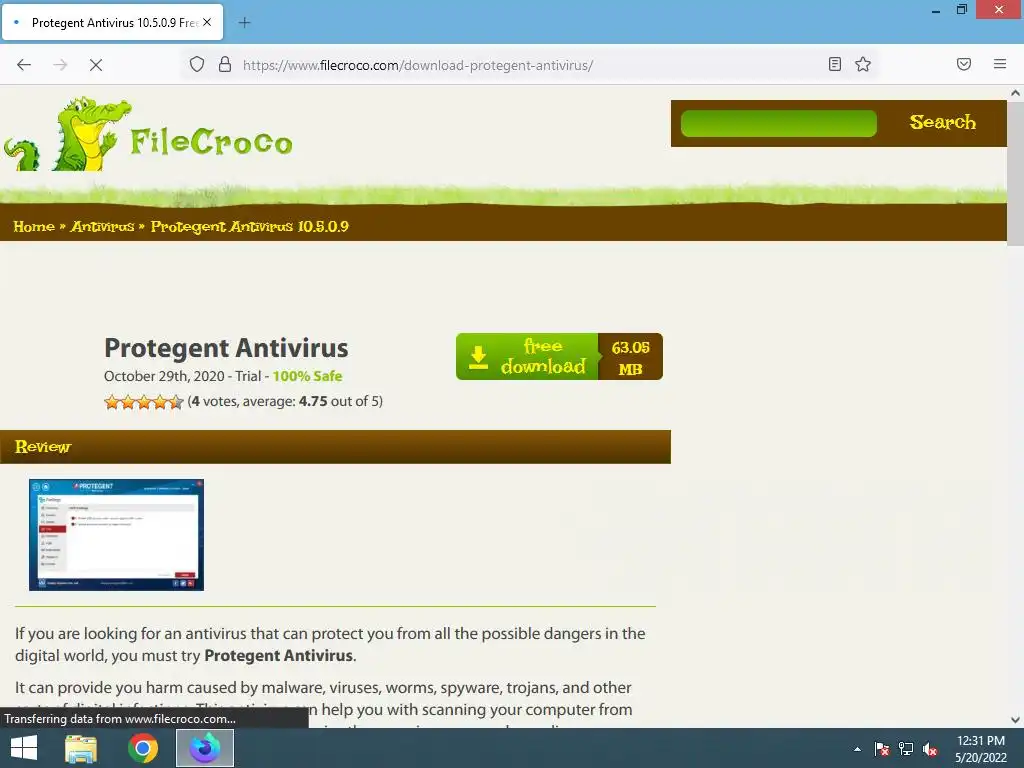Stop page loading with the X button
Viewport: 1024px width, 768px height.
[96, 65]
